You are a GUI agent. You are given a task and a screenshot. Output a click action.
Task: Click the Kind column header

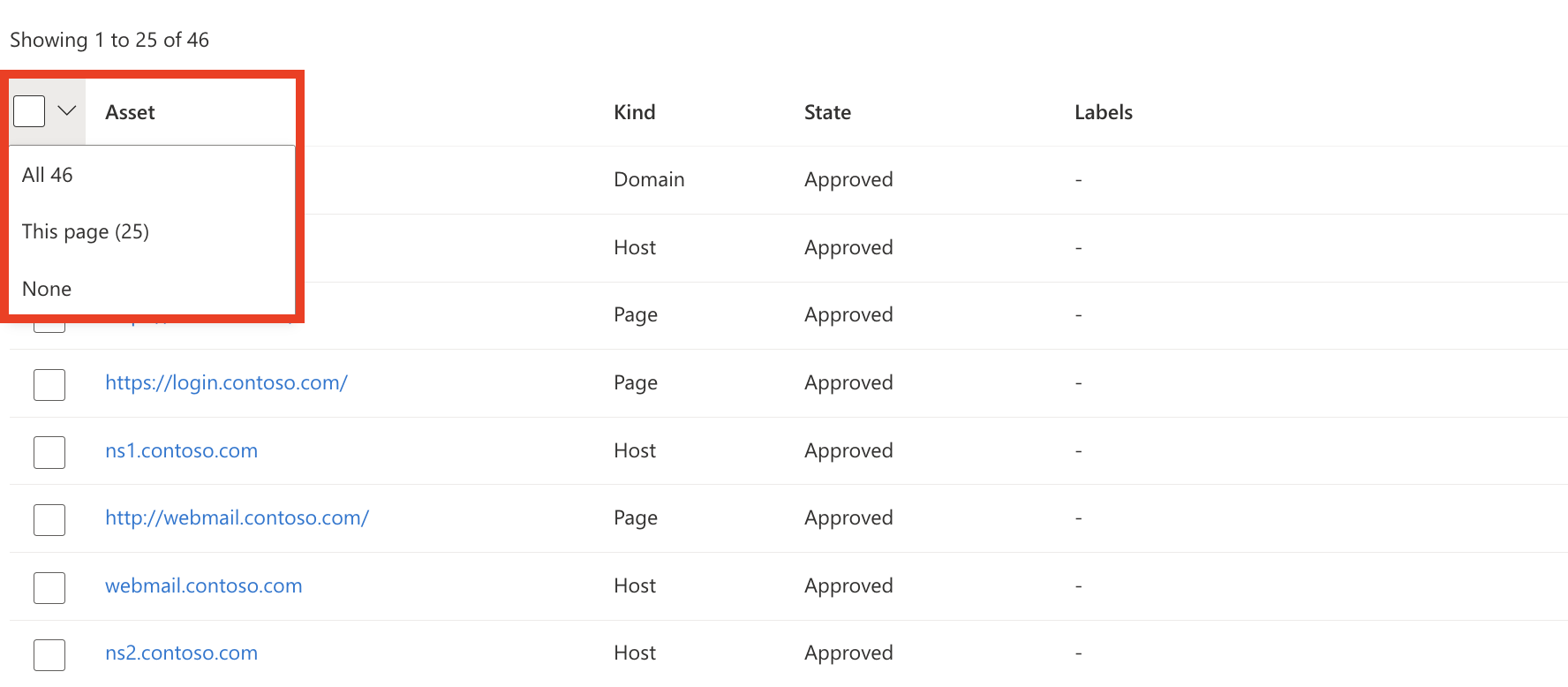tap(635, 112)
